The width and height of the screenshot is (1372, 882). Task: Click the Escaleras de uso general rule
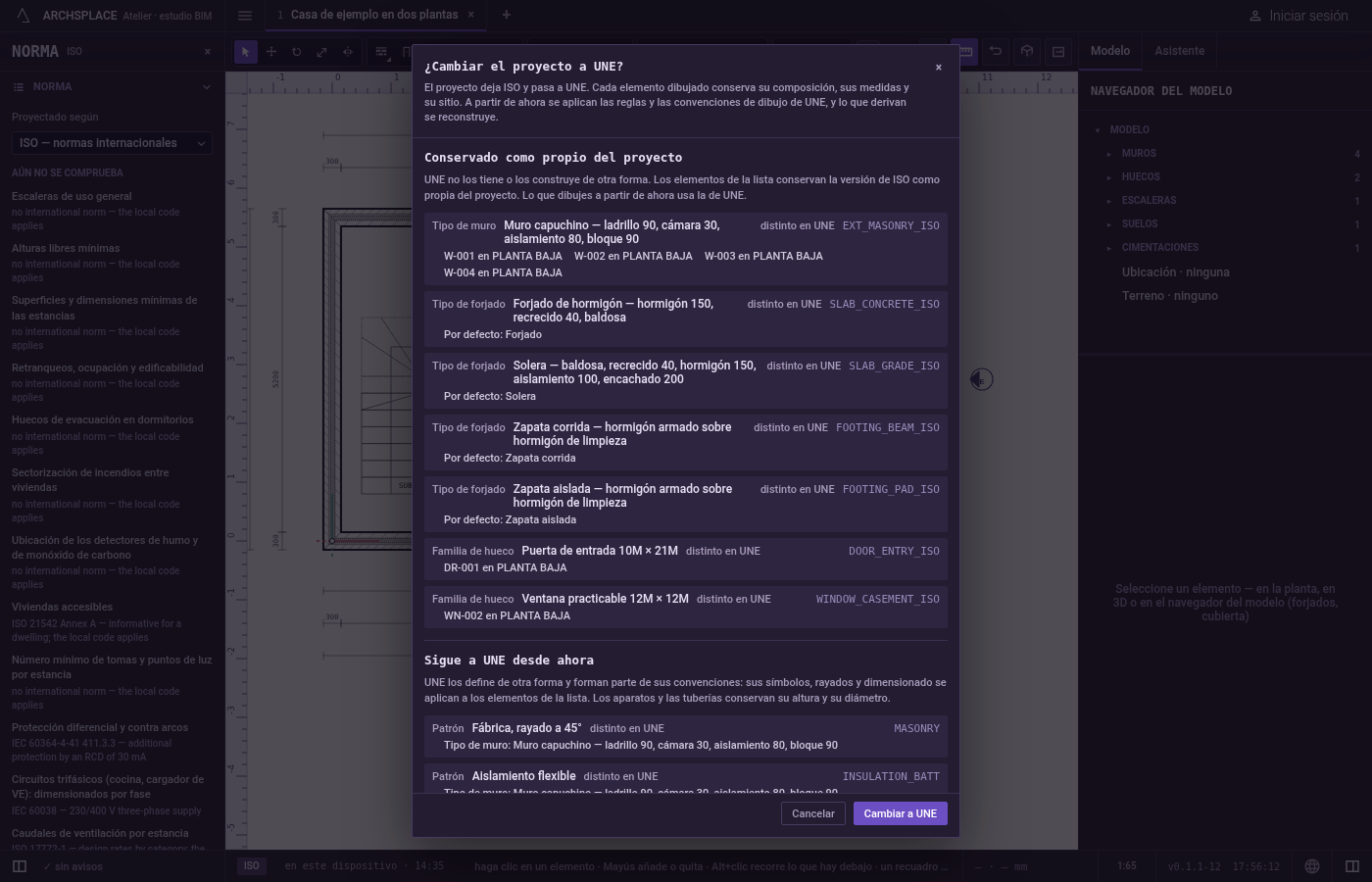point(72,196)
